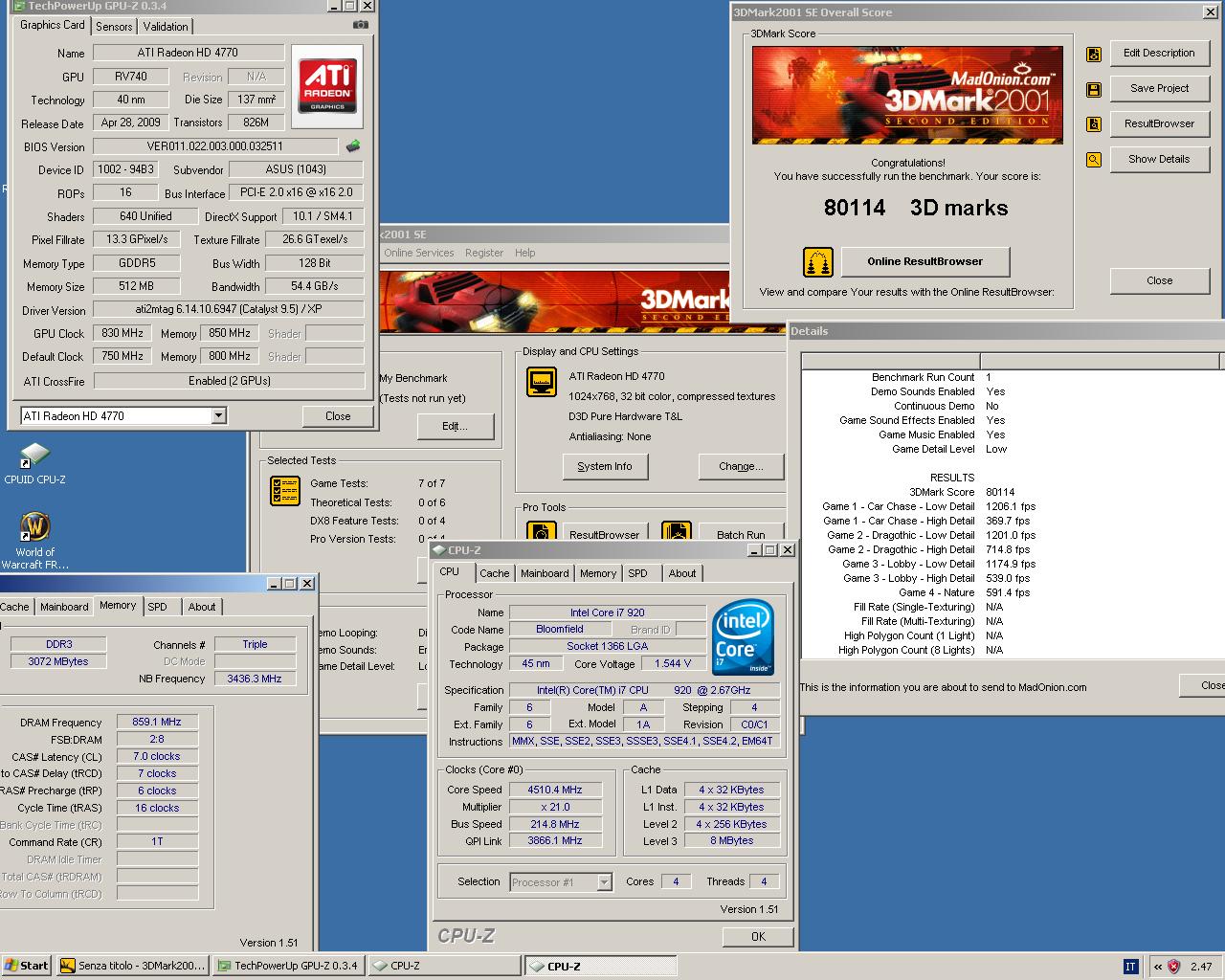Click the IT language indicator in tray
Screen dimensions: 1225x980
click(1131, 967)
